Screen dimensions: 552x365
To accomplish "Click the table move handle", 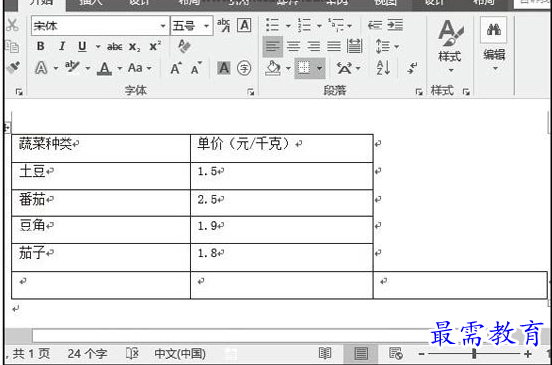I will [7, 127].
